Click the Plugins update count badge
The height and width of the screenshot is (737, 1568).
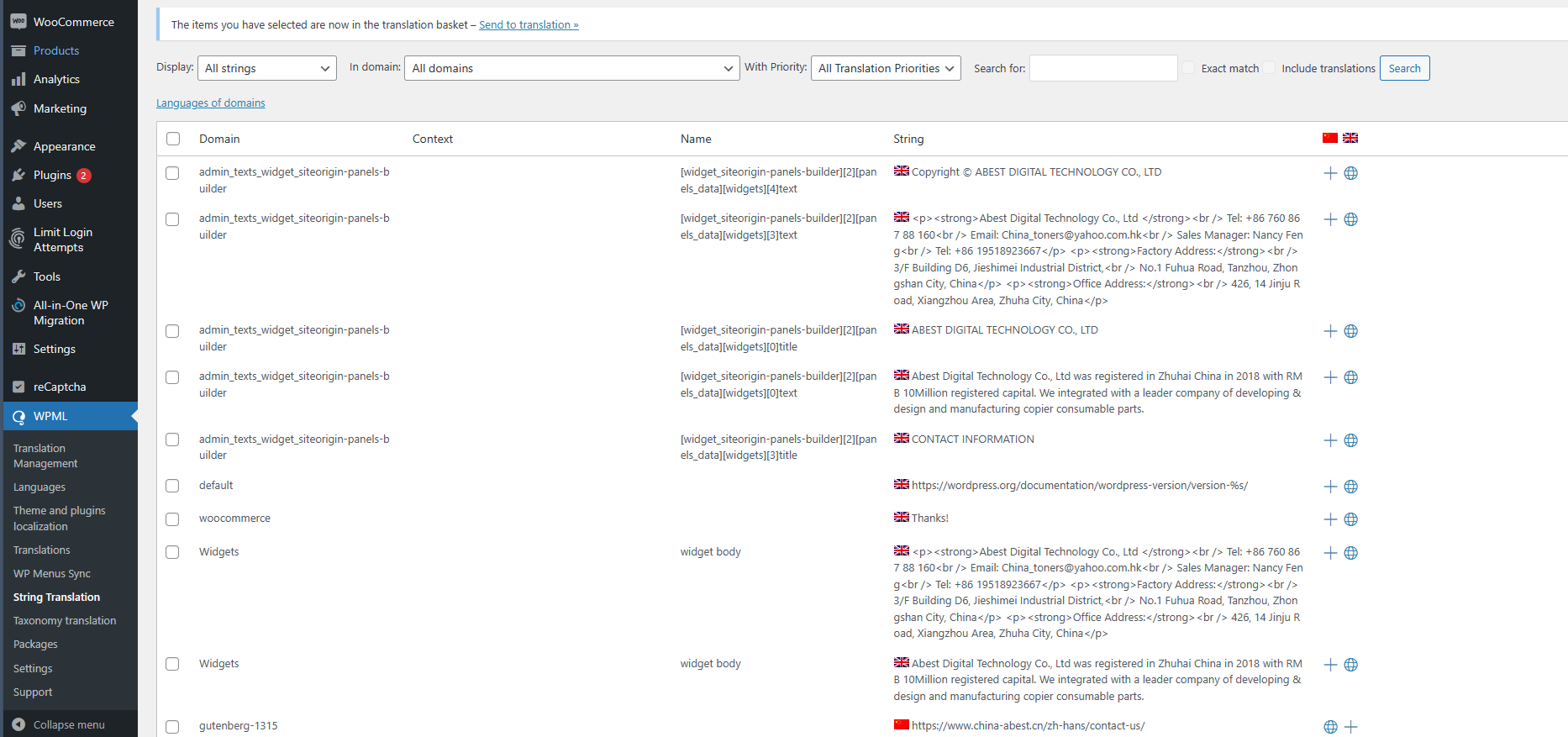(x=84, y=176)
